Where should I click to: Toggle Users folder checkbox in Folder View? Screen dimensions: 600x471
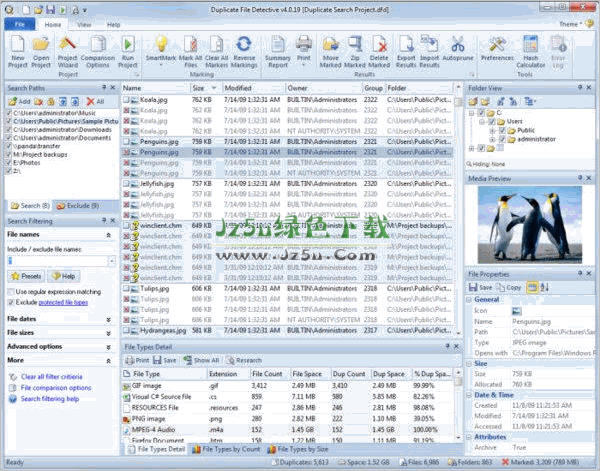coord(492,122)
